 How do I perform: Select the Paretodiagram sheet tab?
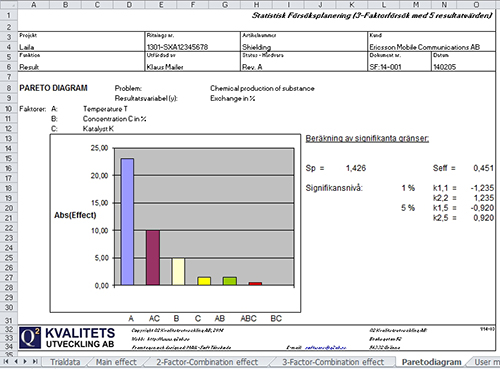point(431,362)
